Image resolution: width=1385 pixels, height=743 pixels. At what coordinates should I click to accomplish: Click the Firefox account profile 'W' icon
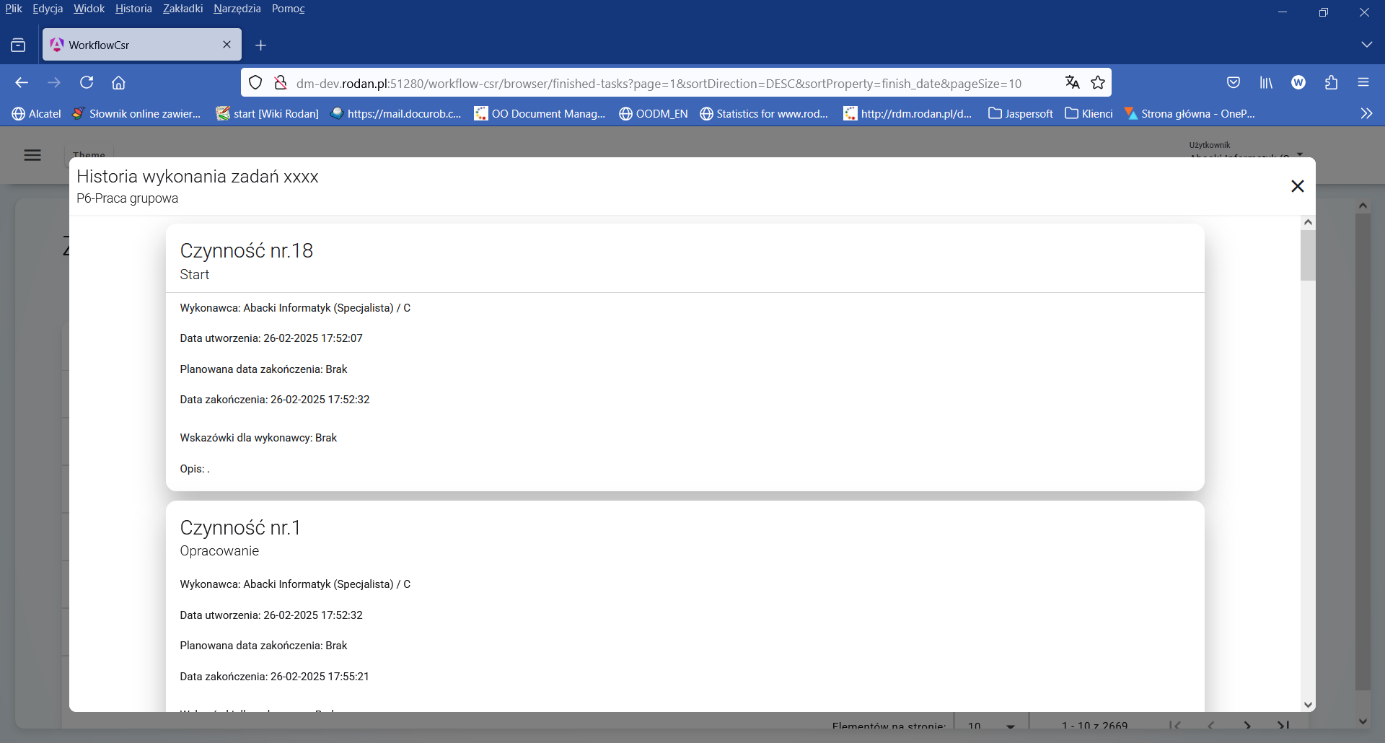click(1298, 83)
